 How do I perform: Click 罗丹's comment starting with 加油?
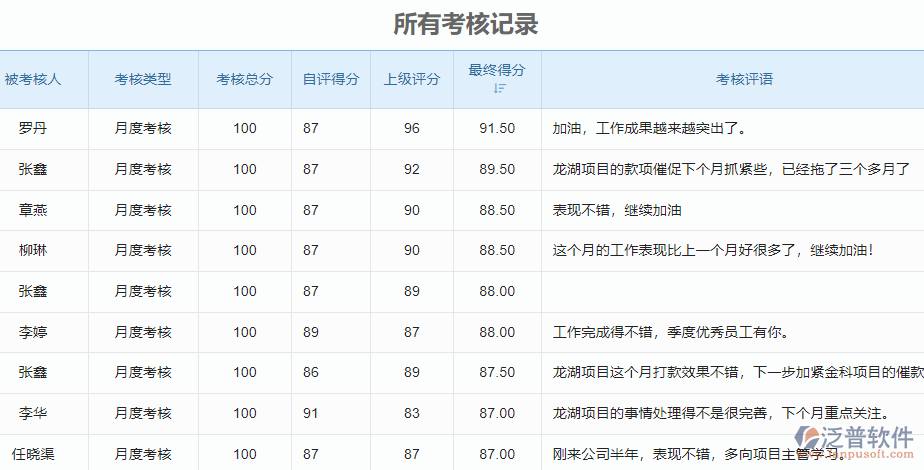(650, 128)
